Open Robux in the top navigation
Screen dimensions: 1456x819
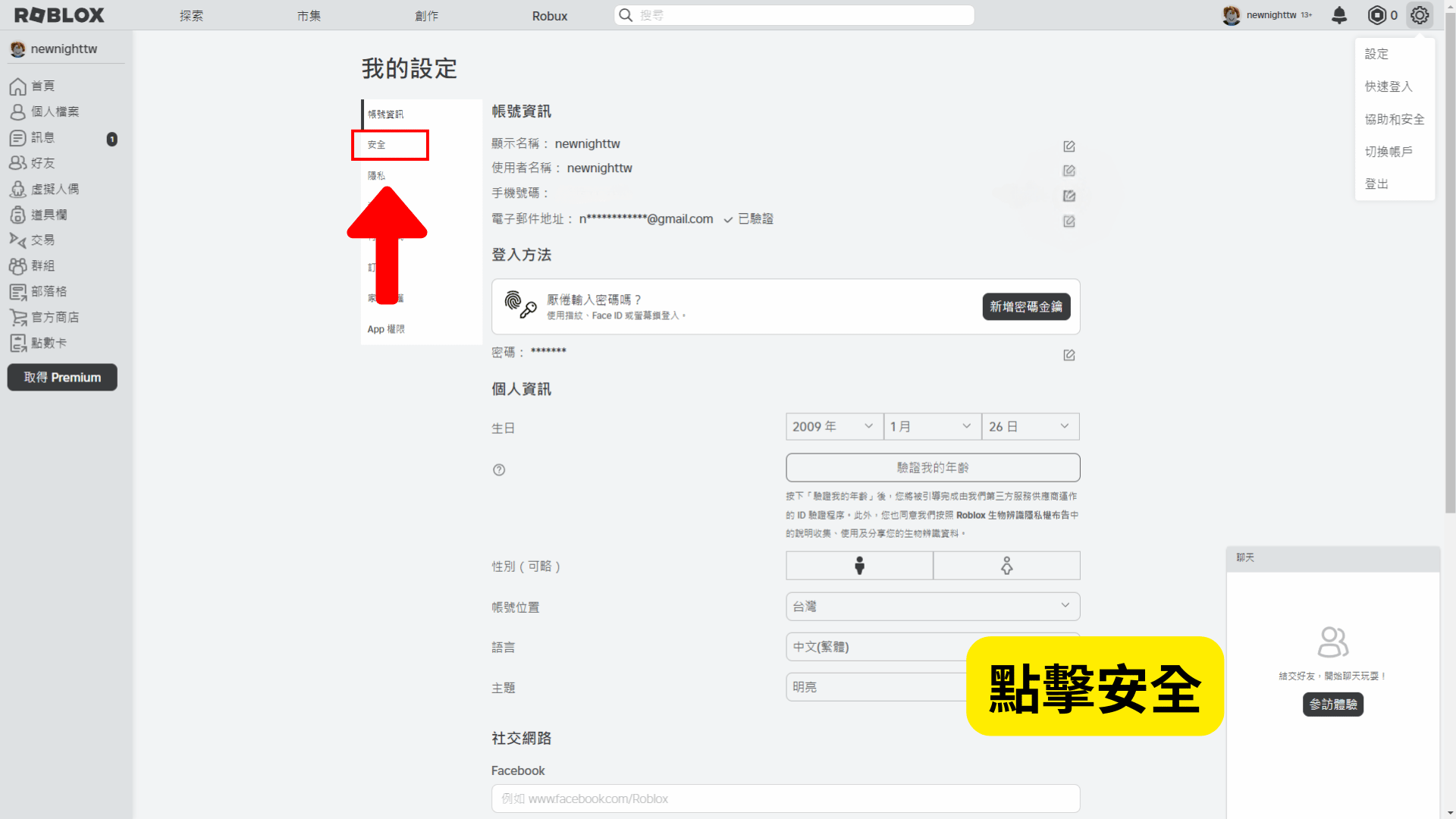coord(550,16)
